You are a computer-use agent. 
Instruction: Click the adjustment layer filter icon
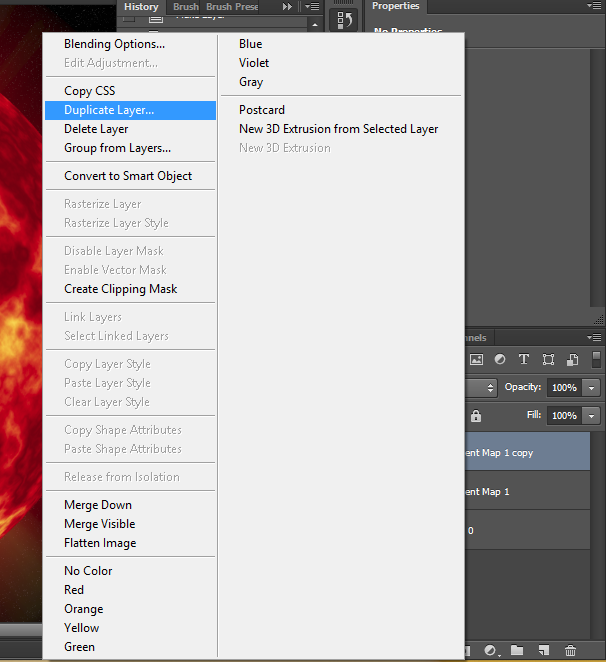pyautogui.click(x=500, y=360)
